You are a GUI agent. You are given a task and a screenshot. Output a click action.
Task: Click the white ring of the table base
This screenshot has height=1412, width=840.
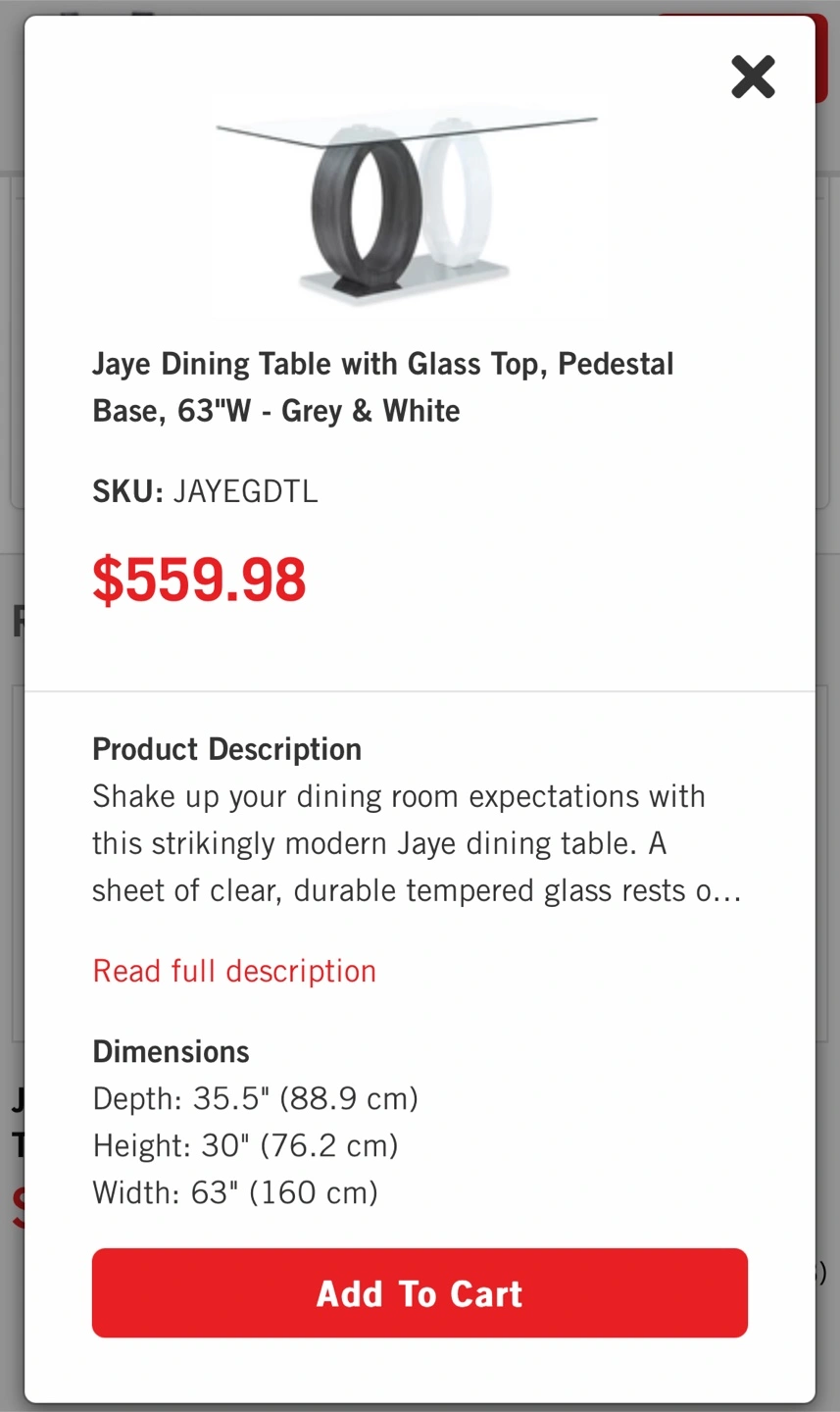[x=461, y=196]
